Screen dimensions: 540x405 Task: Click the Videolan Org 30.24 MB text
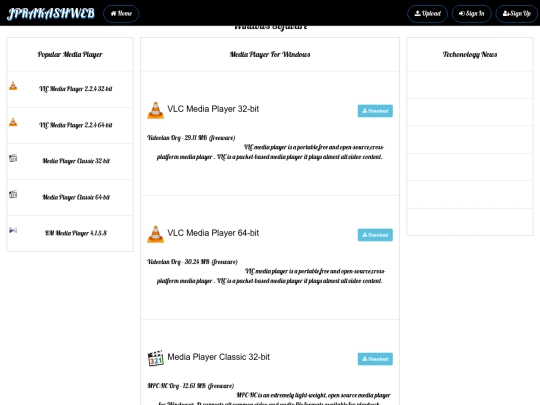[x=193, y=262]
